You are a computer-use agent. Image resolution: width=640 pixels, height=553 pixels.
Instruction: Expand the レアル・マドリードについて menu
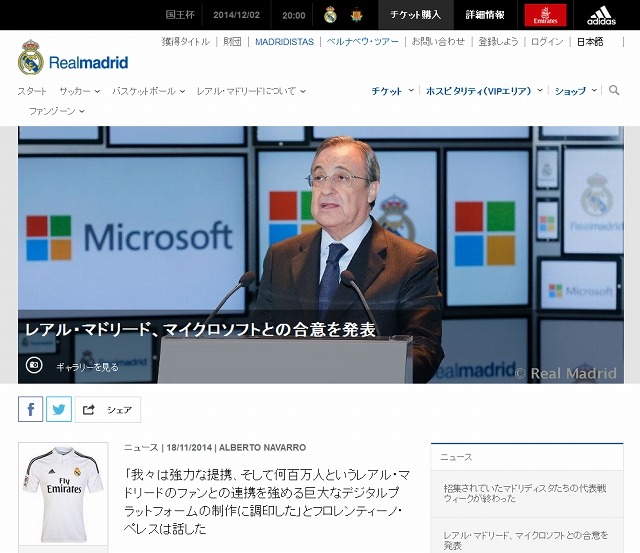tap(251, 91)
